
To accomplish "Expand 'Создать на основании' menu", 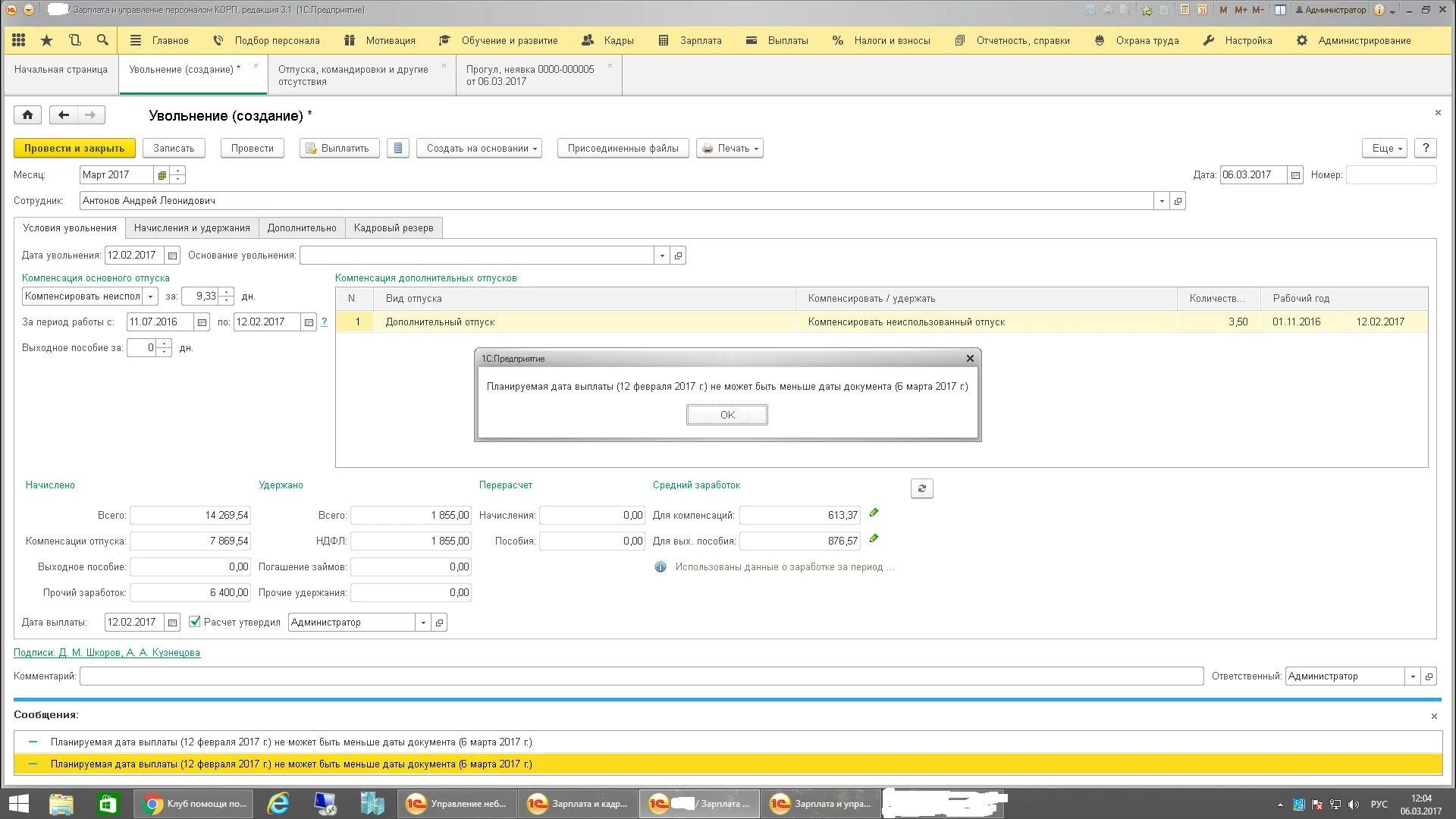I will pyautogui.click(x=479, y=148).
